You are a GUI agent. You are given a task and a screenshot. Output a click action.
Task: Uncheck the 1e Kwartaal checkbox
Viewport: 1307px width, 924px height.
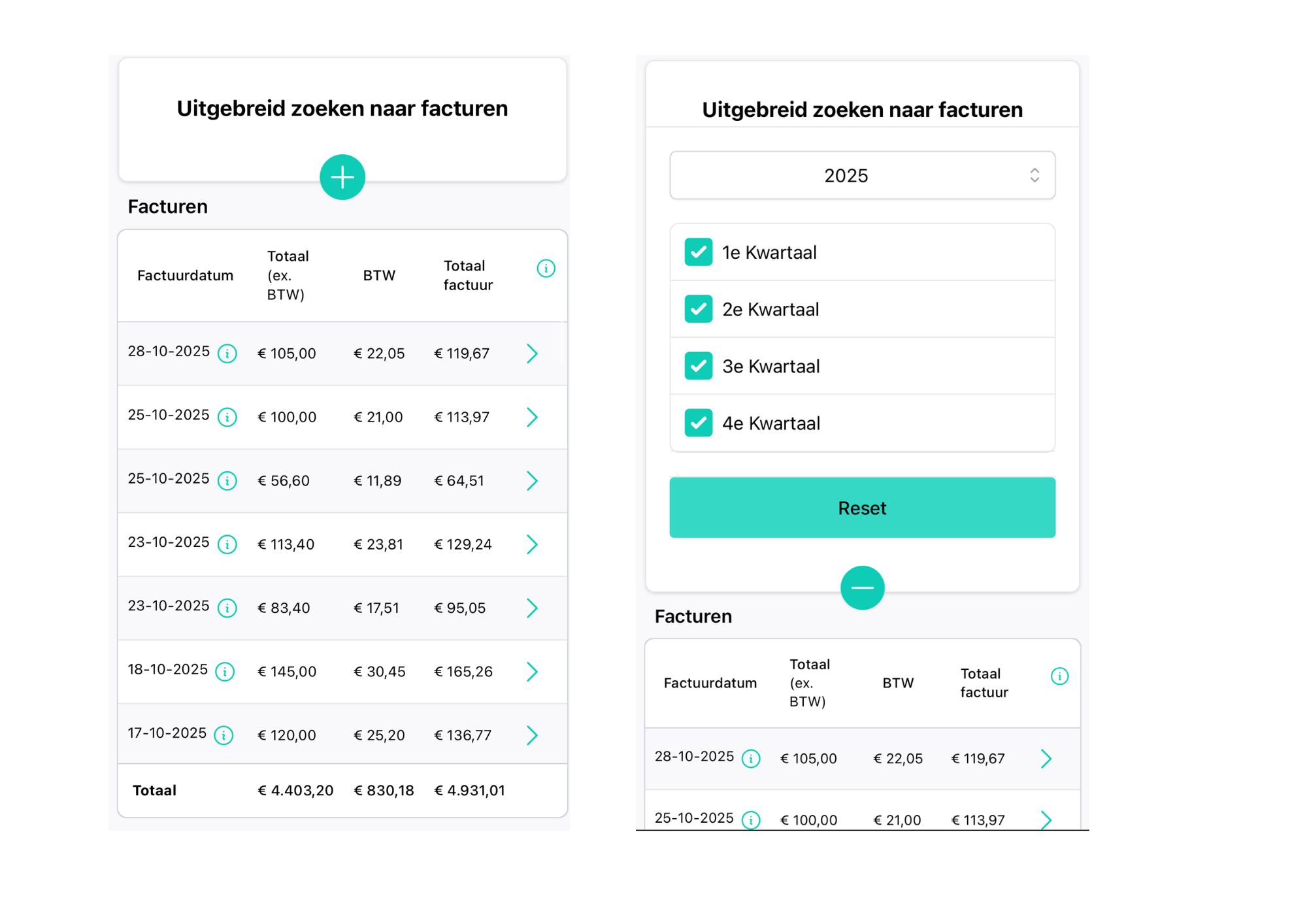click(x=698, y=252)
